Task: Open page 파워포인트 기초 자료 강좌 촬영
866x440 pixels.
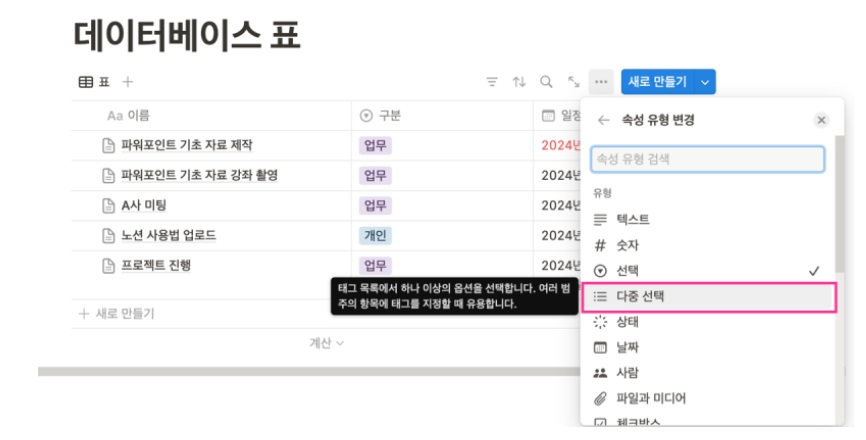Action: pyautogui.click(x=199, y=176)
